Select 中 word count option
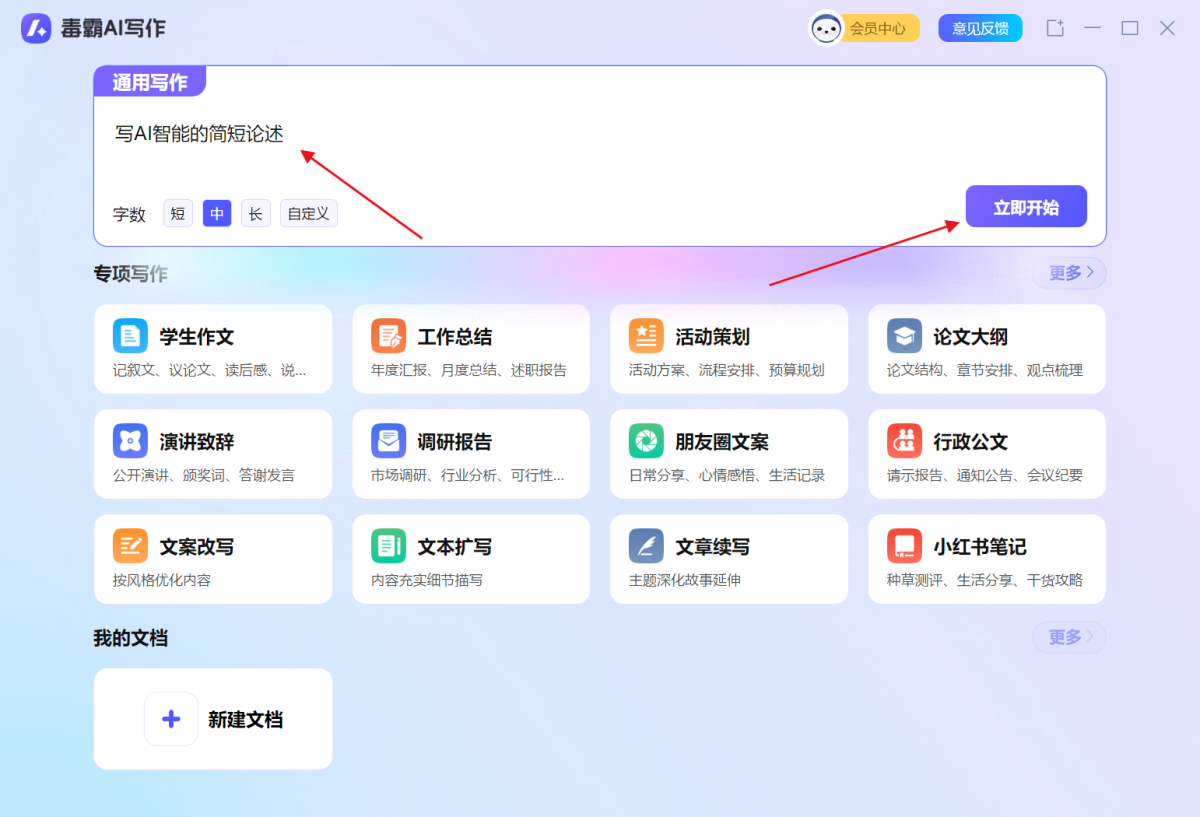 pos(217,213)
